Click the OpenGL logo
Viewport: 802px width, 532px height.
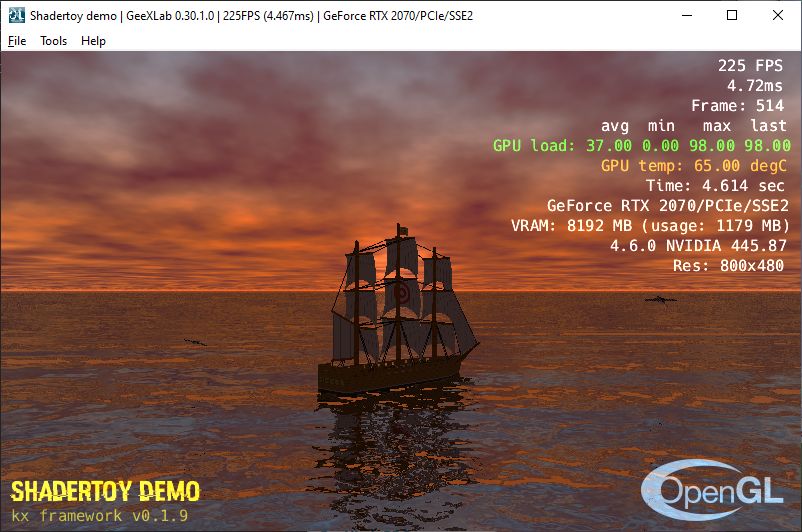712,490
